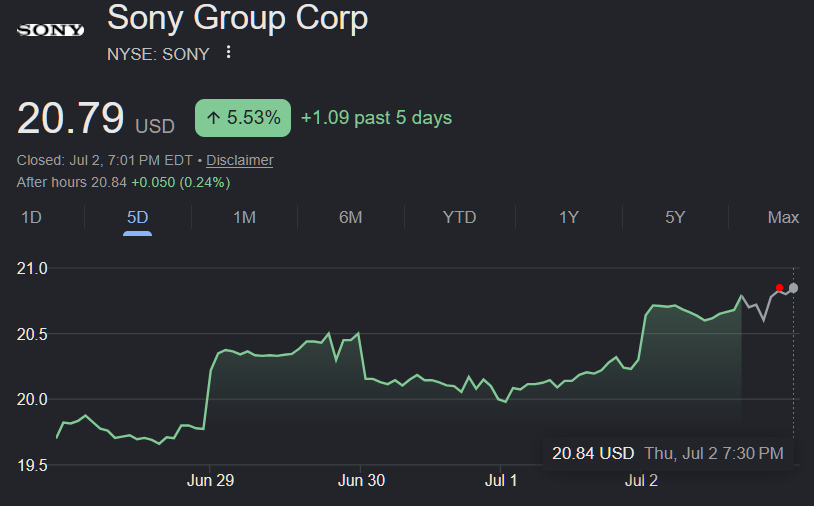Switch chart to 1D range

tap(31, 217)
